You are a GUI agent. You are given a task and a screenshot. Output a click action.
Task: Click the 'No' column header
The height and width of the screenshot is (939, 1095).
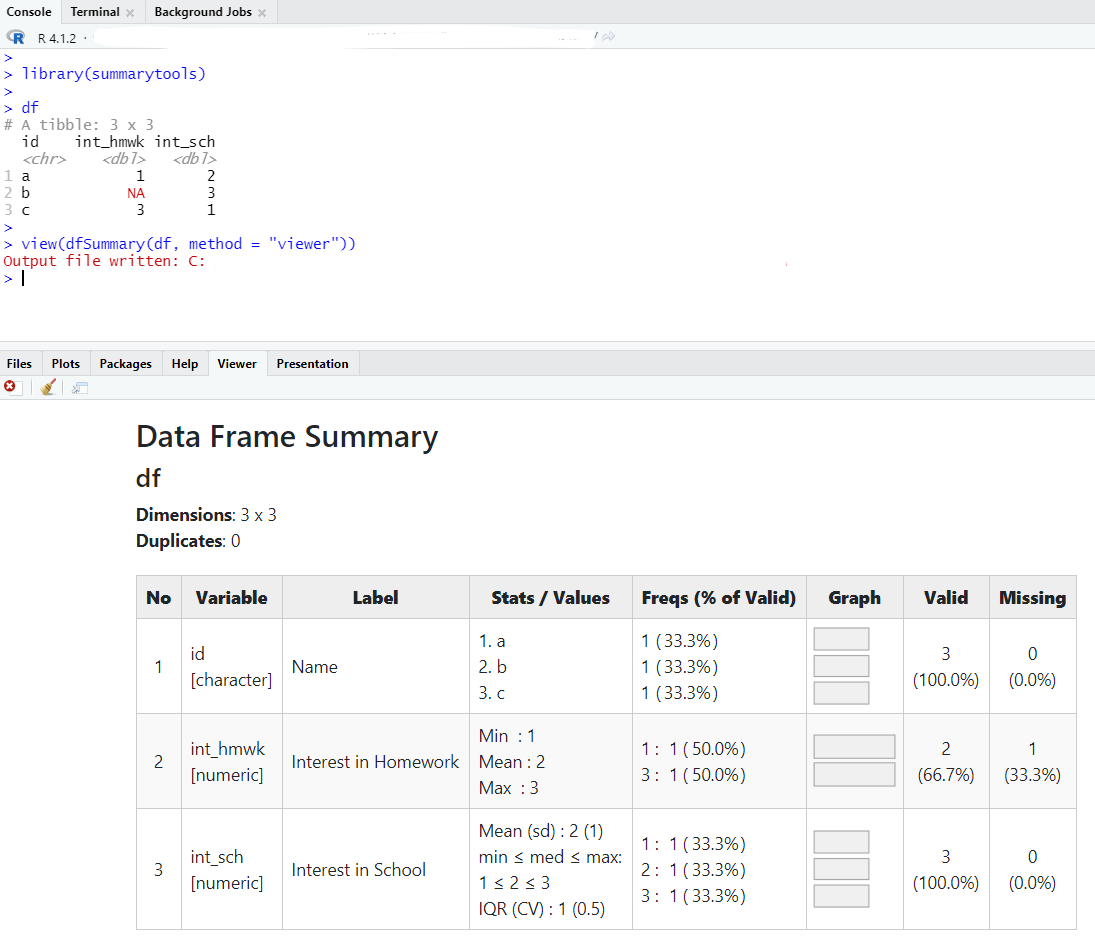[159, 598]
